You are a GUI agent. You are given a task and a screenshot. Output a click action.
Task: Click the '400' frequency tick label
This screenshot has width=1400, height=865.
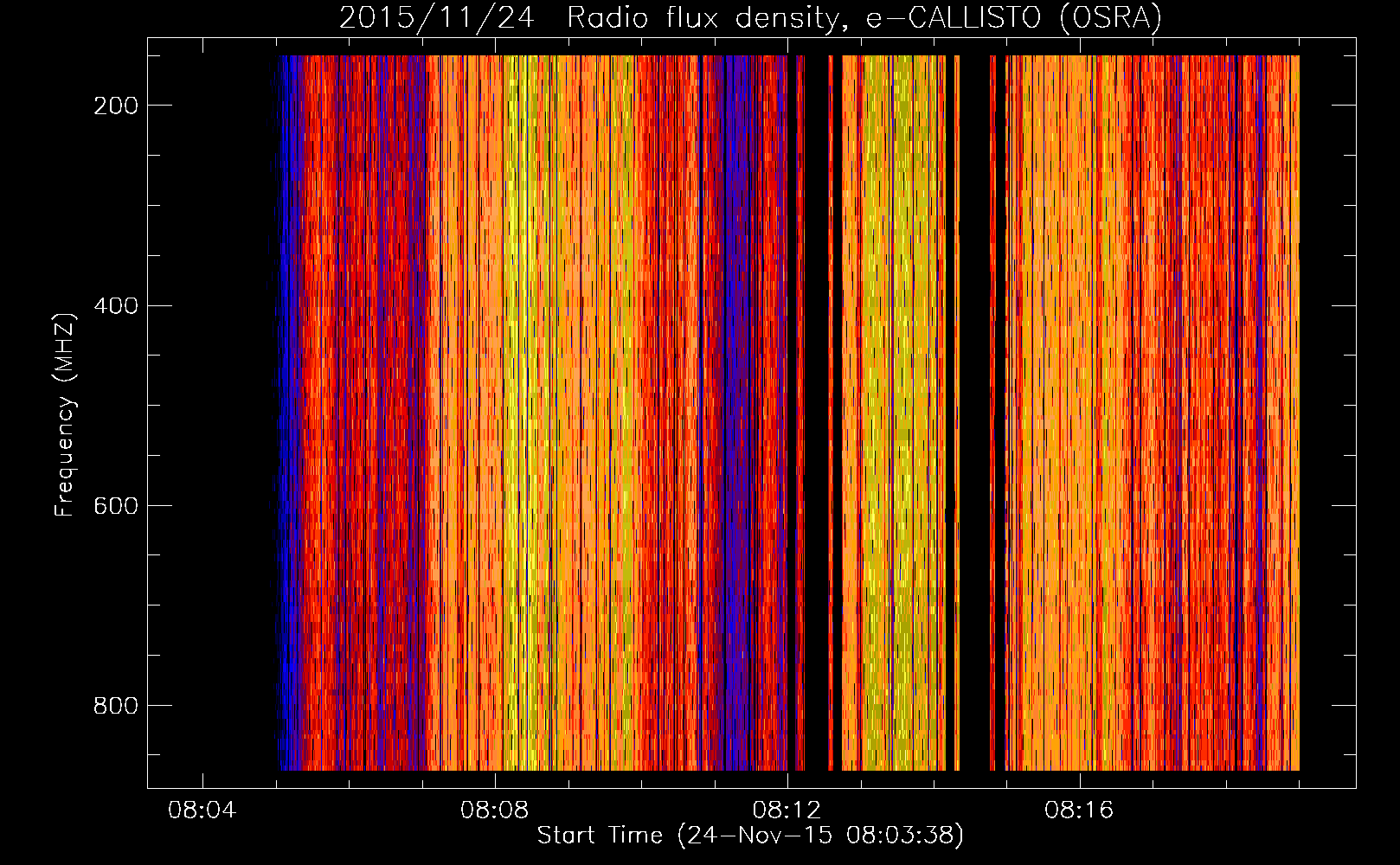tap(116, 306)
